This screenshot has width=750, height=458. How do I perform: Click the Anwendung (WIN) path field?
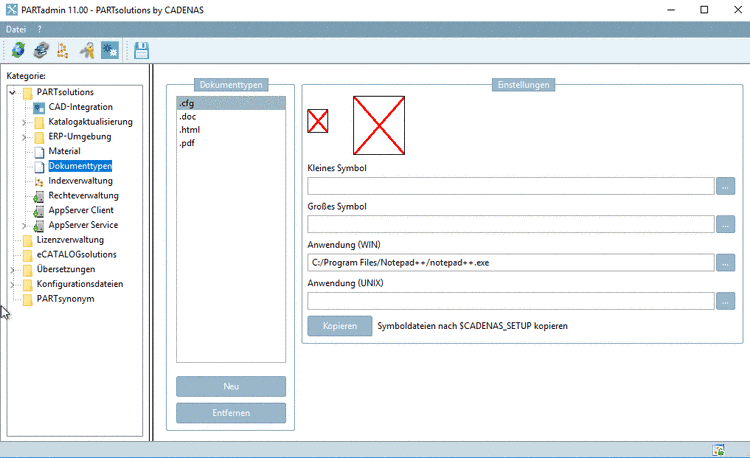click(511, 262)
